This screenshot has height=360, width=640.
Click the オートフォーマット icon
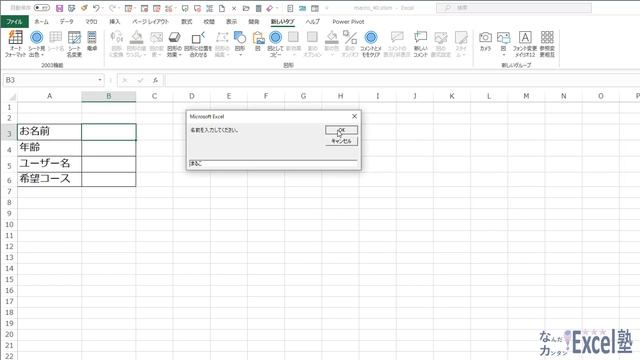[x=16, y=44]
